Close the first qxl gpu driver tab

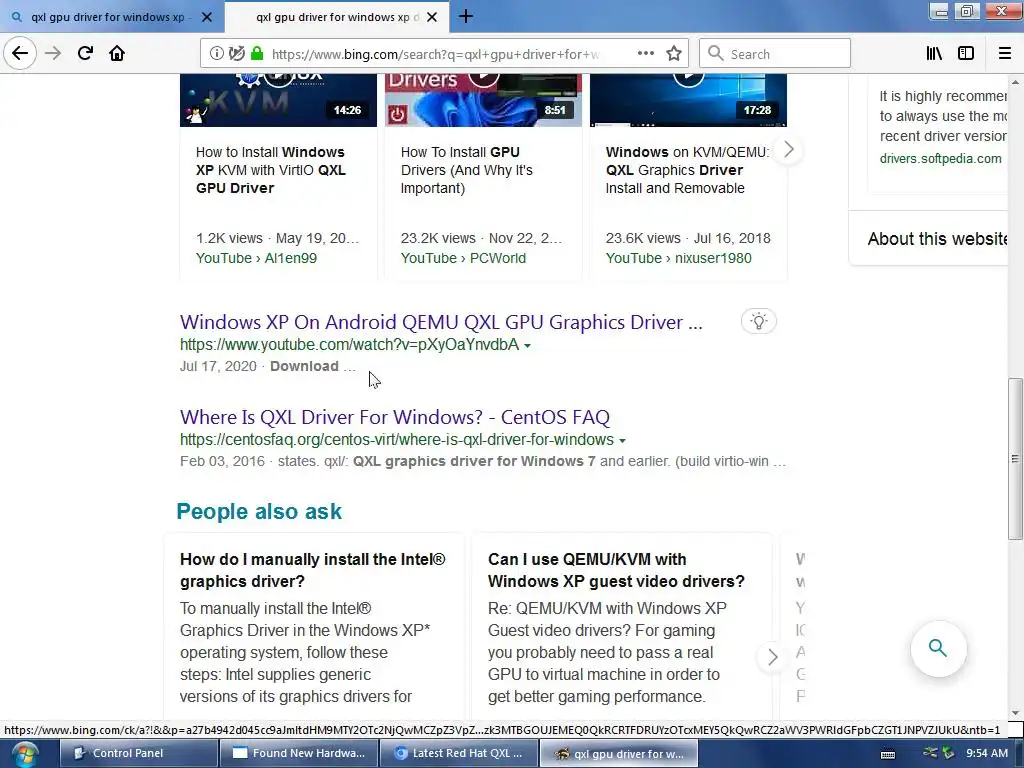[x=207, y=17]
